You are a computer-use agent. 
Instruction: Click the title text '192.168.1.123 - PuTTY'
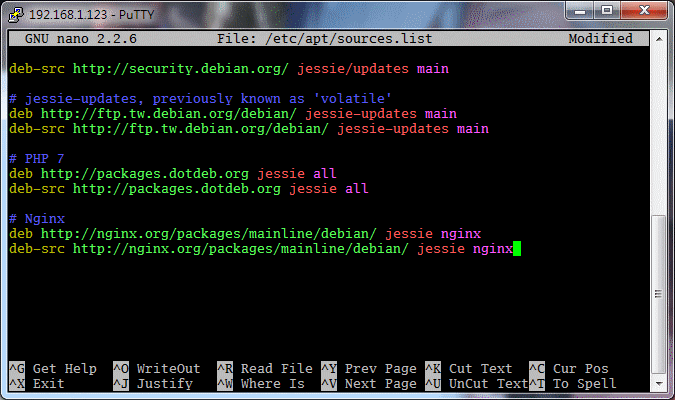click(92, 15)
